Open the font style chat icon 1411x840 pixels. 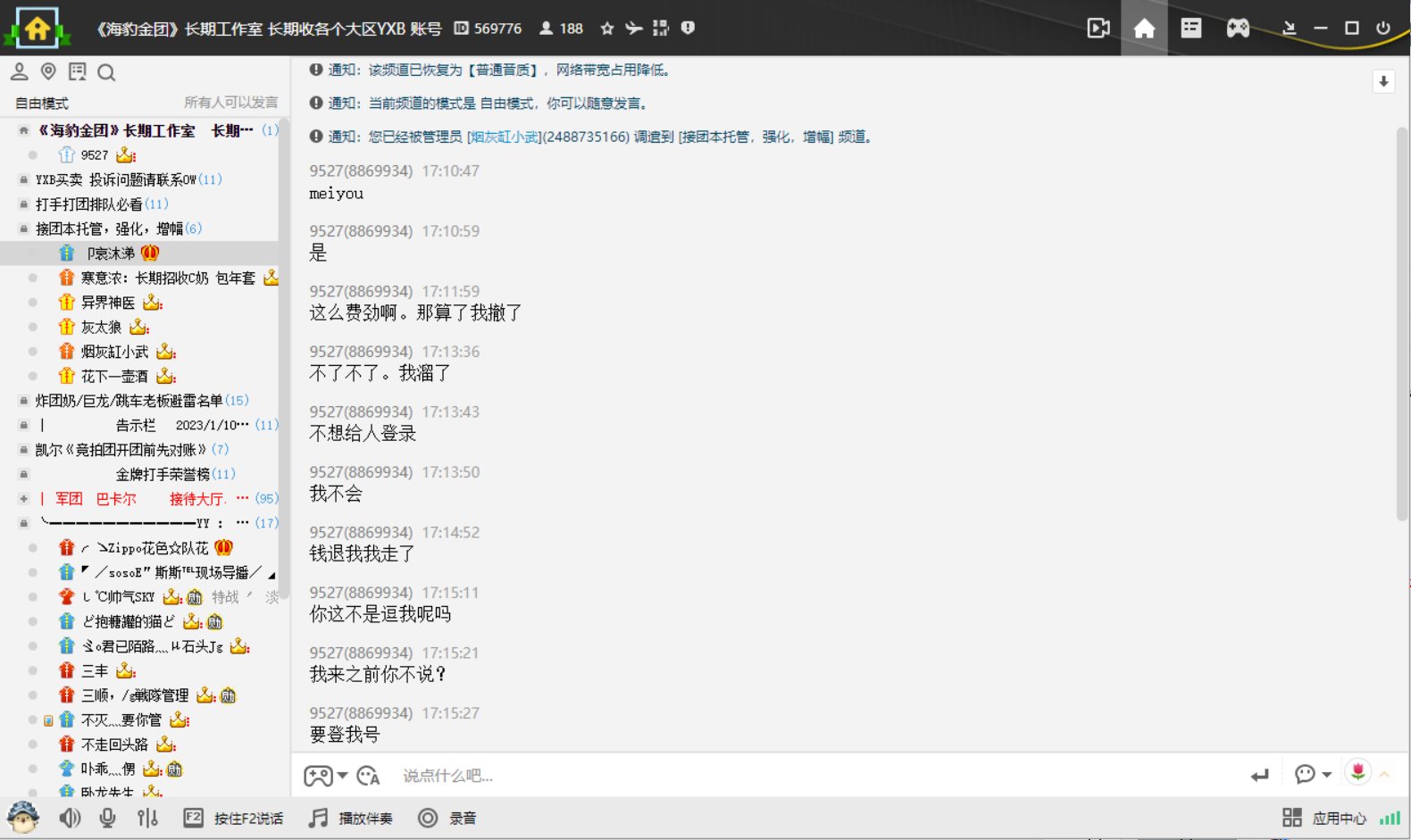pos(368,776)
